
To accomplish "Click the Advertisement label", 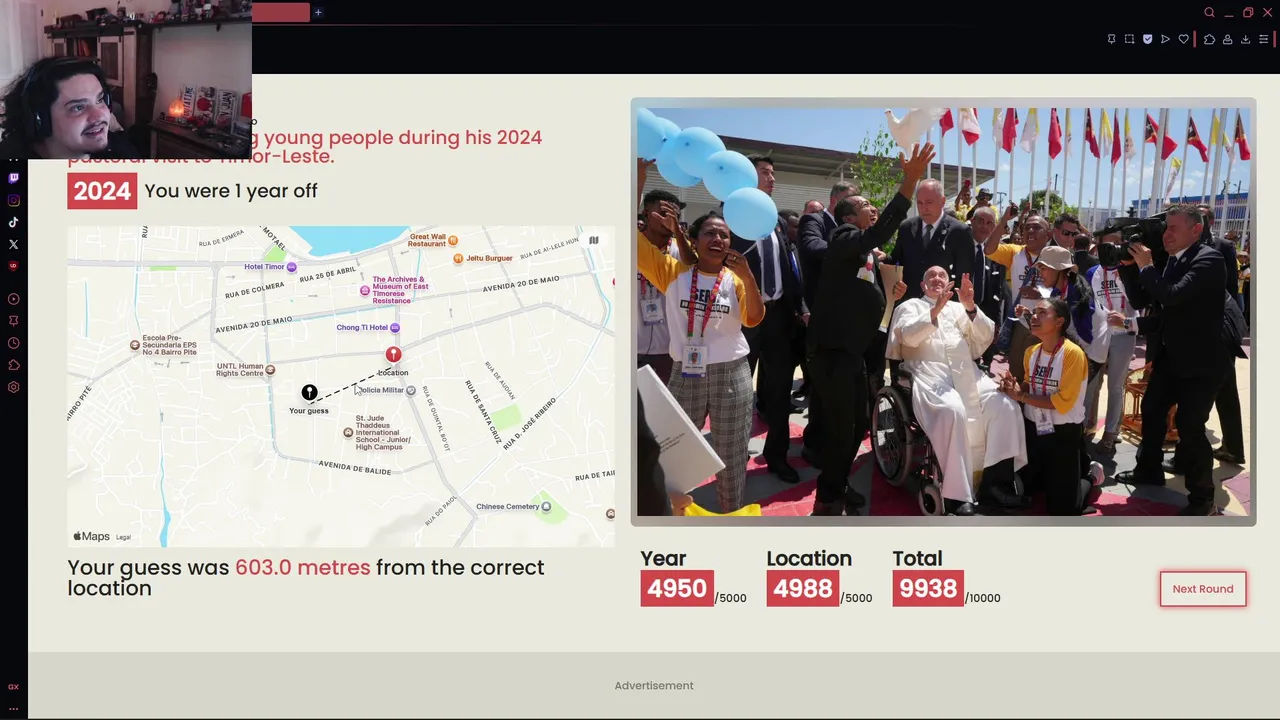I will click(654, 686).
